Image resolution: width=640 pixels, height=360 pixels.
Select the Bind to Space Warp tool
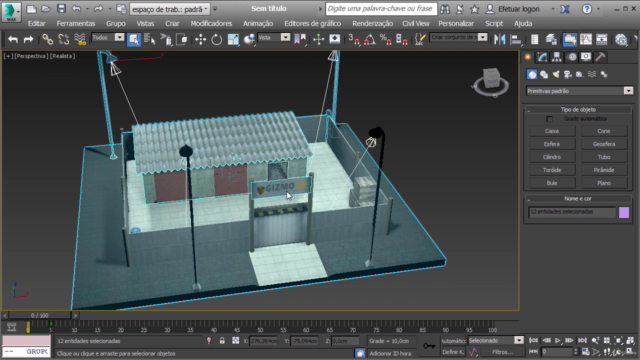80,39
